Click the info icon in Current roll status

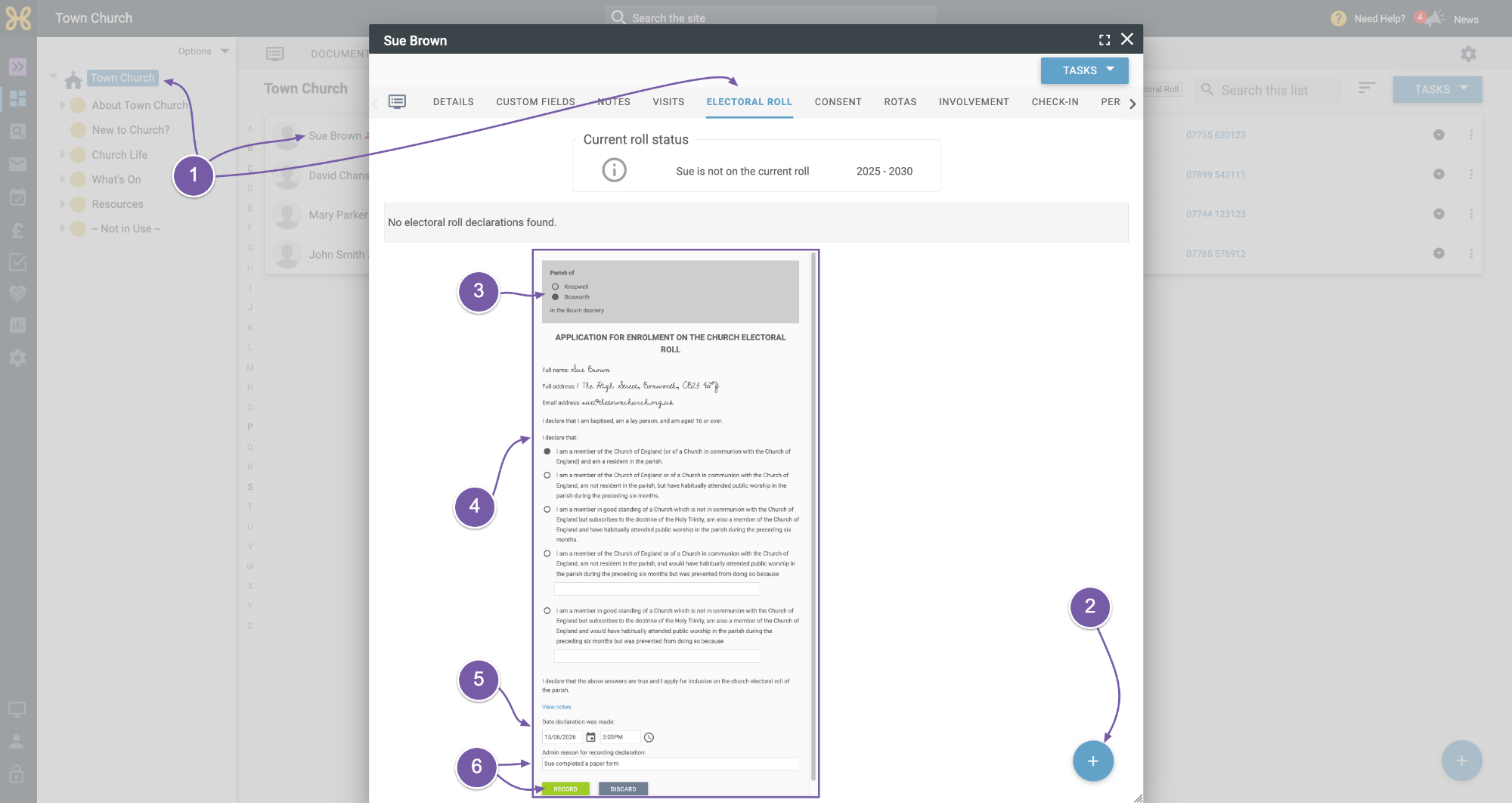click(x=614, y=170)
